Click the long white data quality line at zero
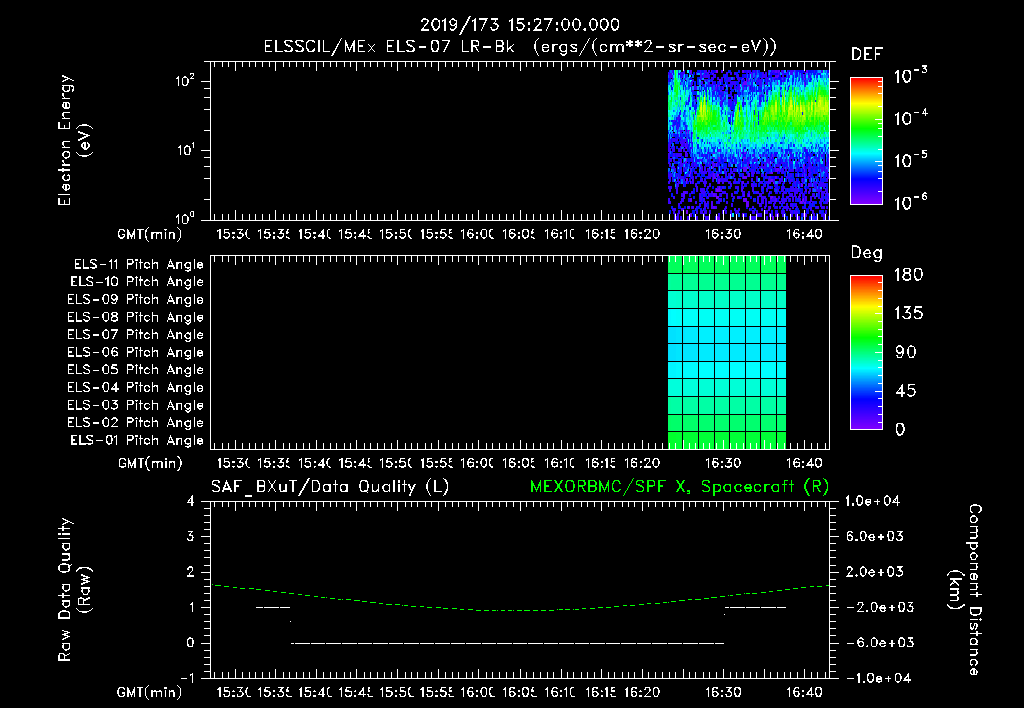This screenshot has width=1024, height=708. [x=506, y=643]
